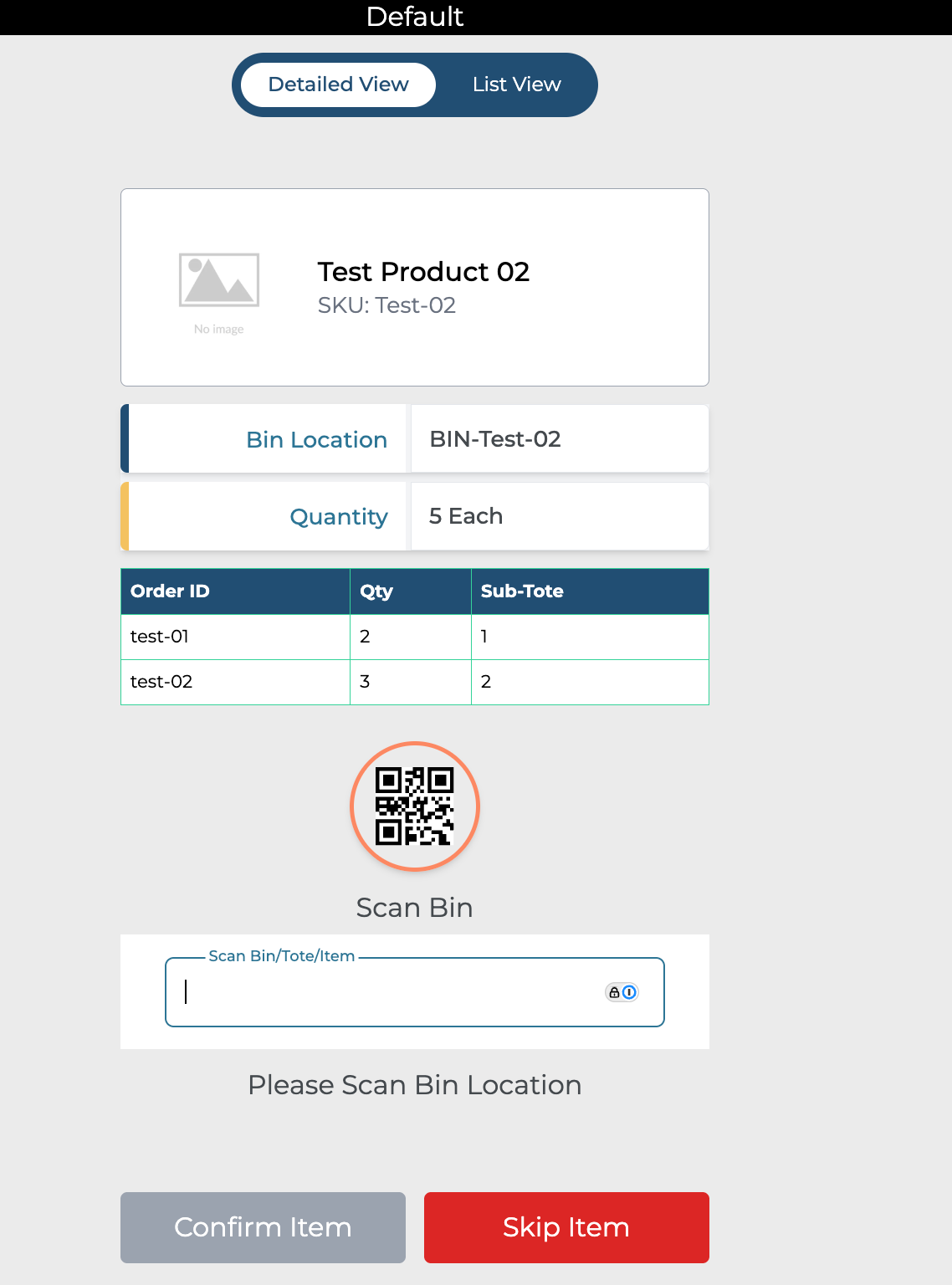
Task: Click the Quantity label
Action: pyautogui.click(x=338, y=517)
